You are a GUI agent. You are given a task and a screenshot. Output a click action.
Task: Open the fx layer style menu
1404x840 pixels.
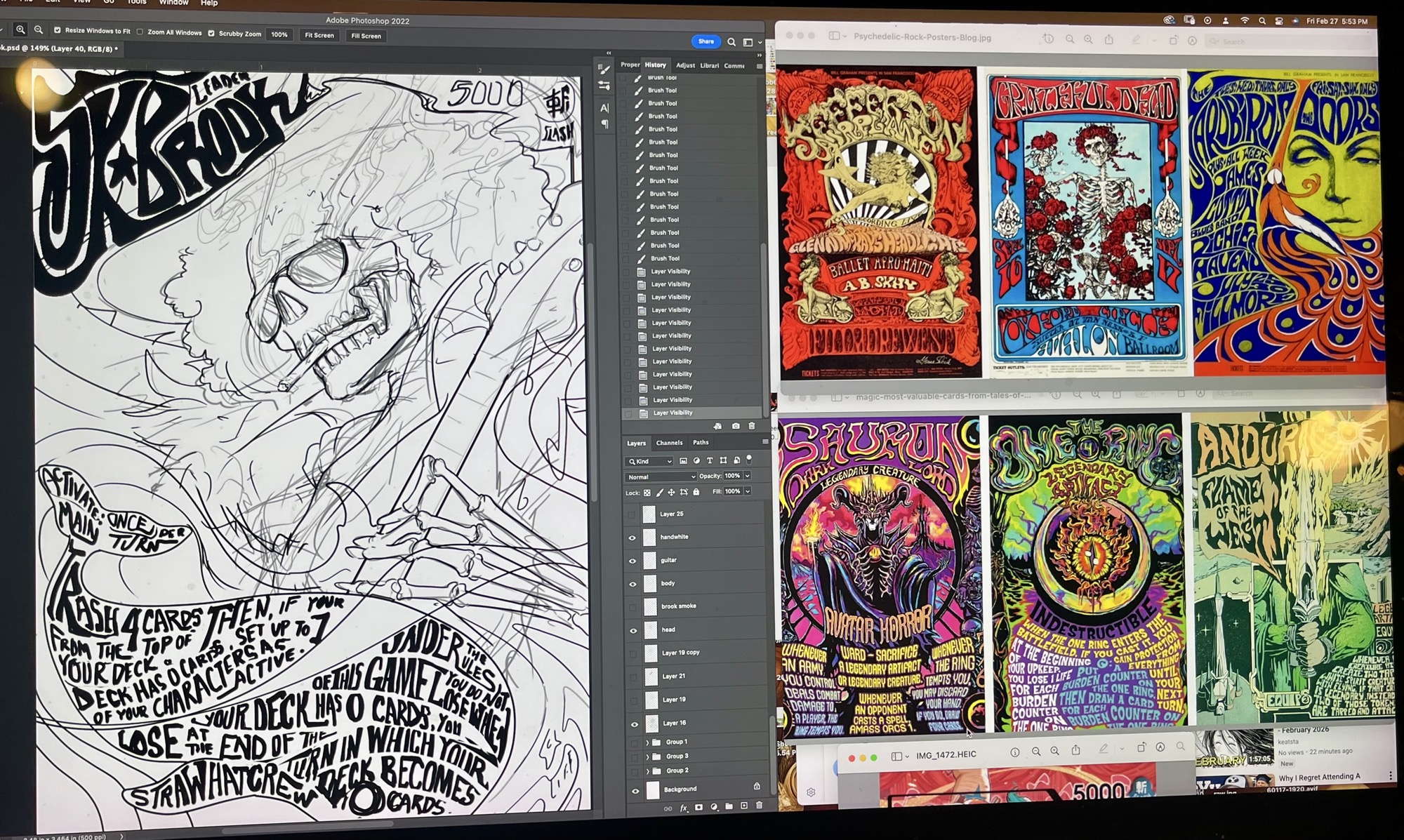tap(684, 808)
